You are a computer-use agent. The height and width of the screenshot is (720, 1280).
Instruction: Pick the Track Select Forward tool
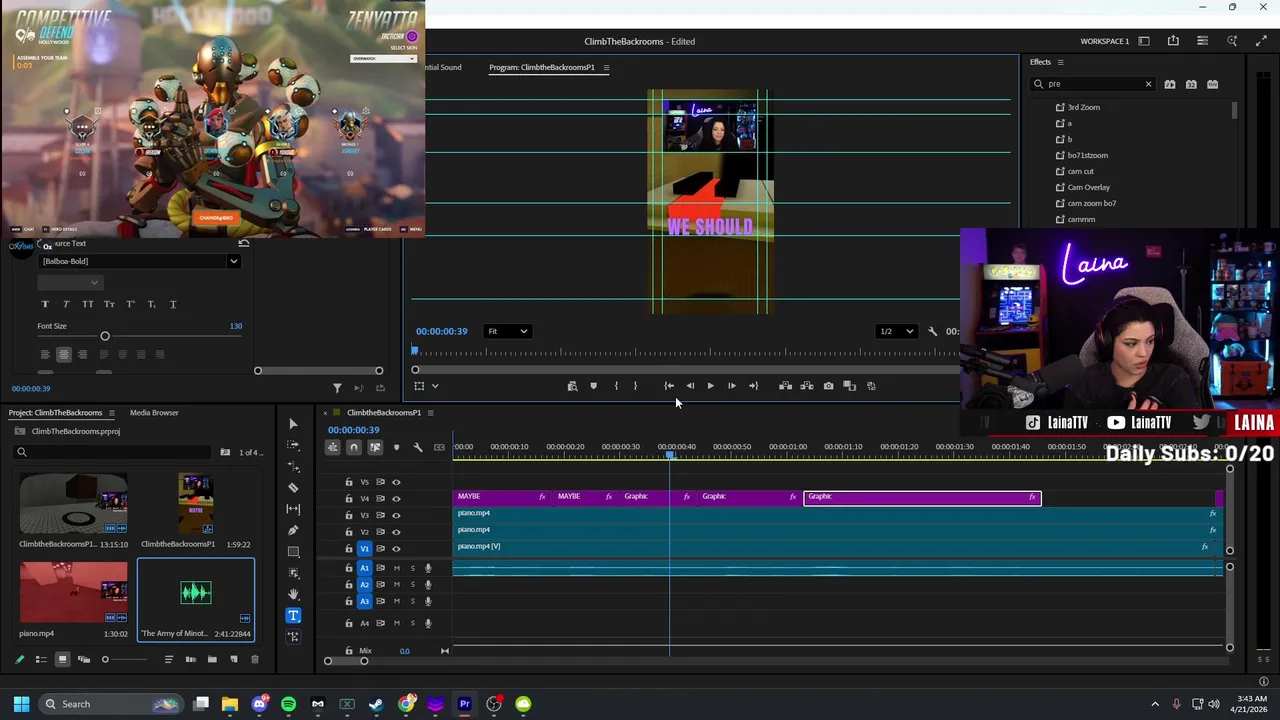[293, 446]
